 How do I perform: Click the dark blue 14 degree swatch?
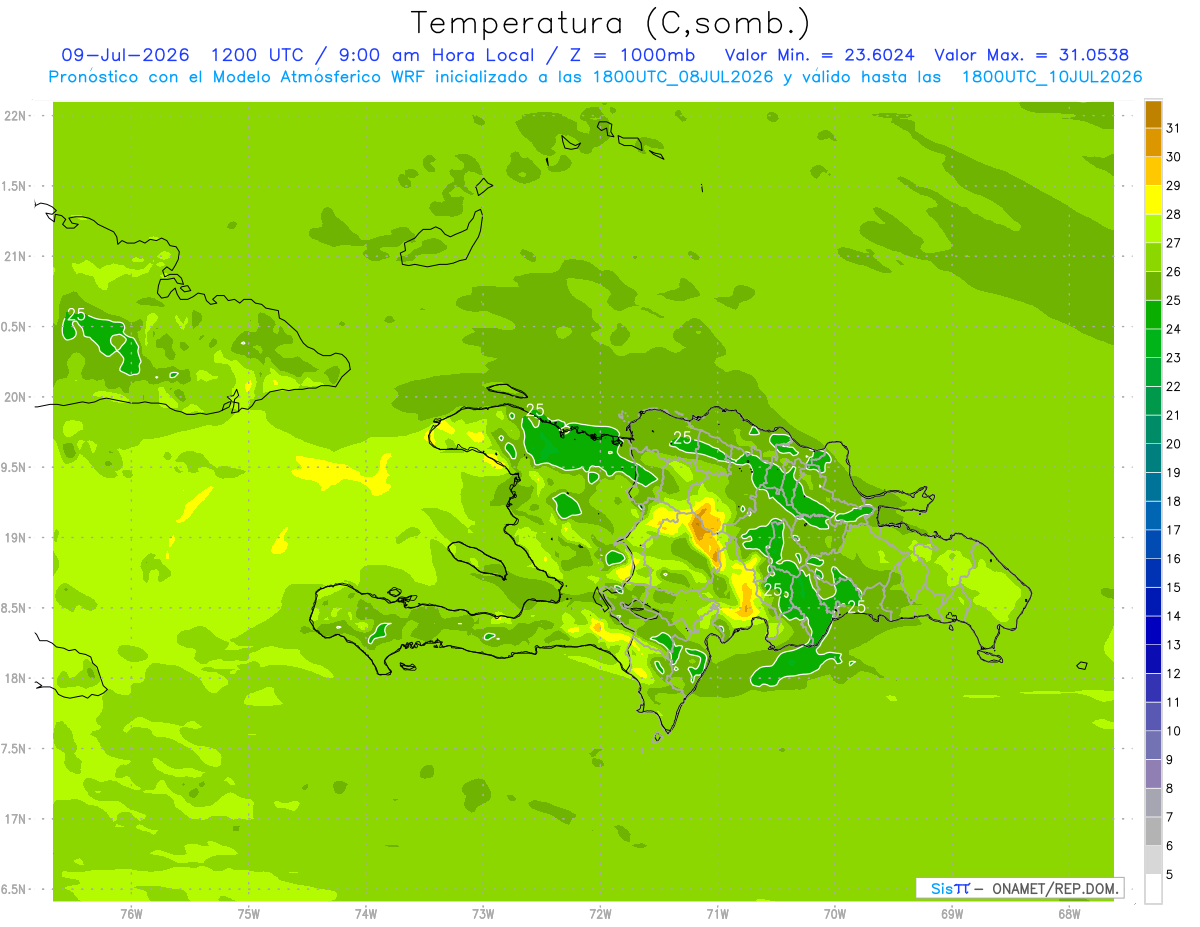click(1153, 602)
